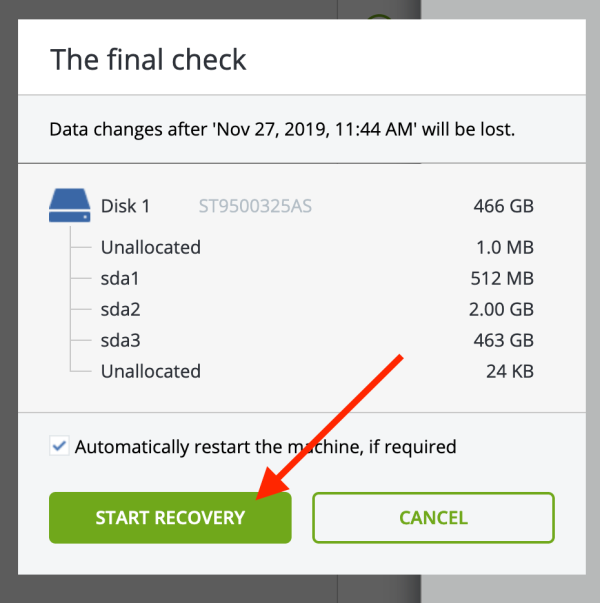
Task: Select the last Unallocated entry below sda3
Action: 151,371
